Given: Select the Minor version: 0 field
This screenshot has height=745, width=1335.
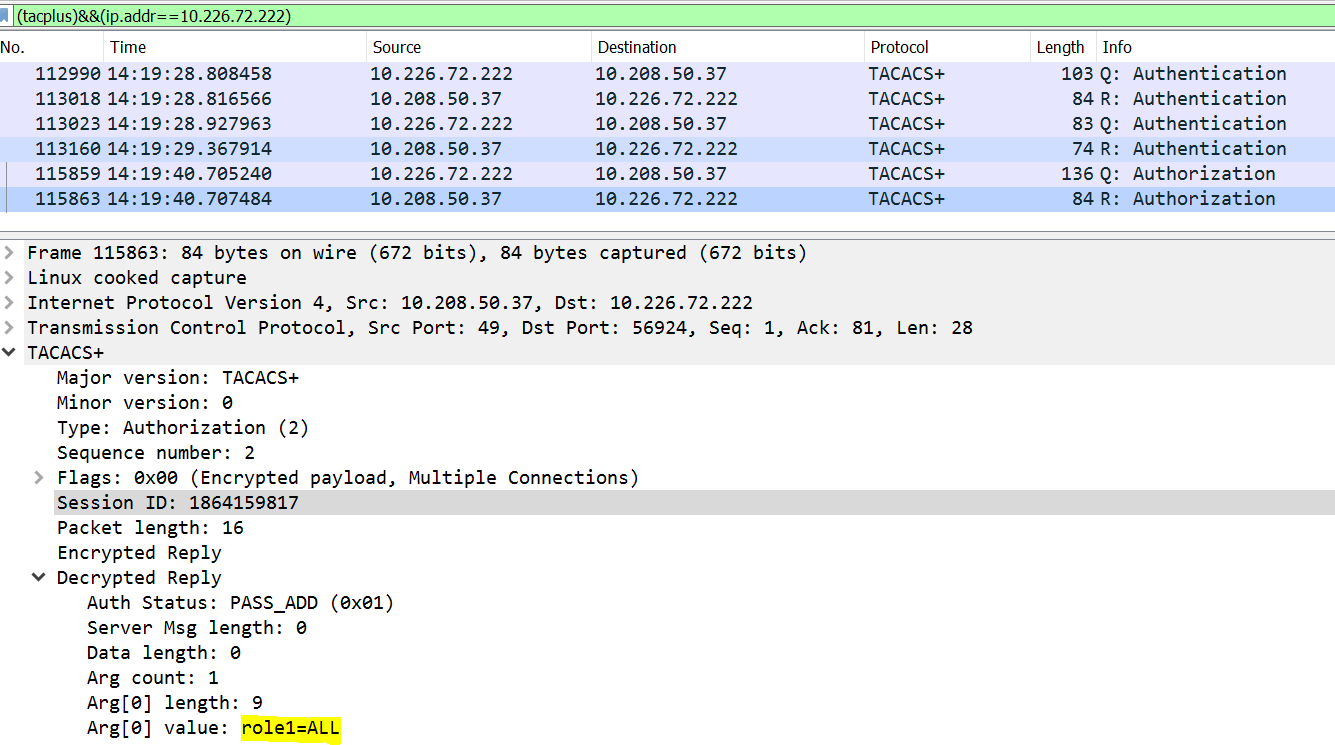Looking at the screenshot, I should [x=145, y=403].
